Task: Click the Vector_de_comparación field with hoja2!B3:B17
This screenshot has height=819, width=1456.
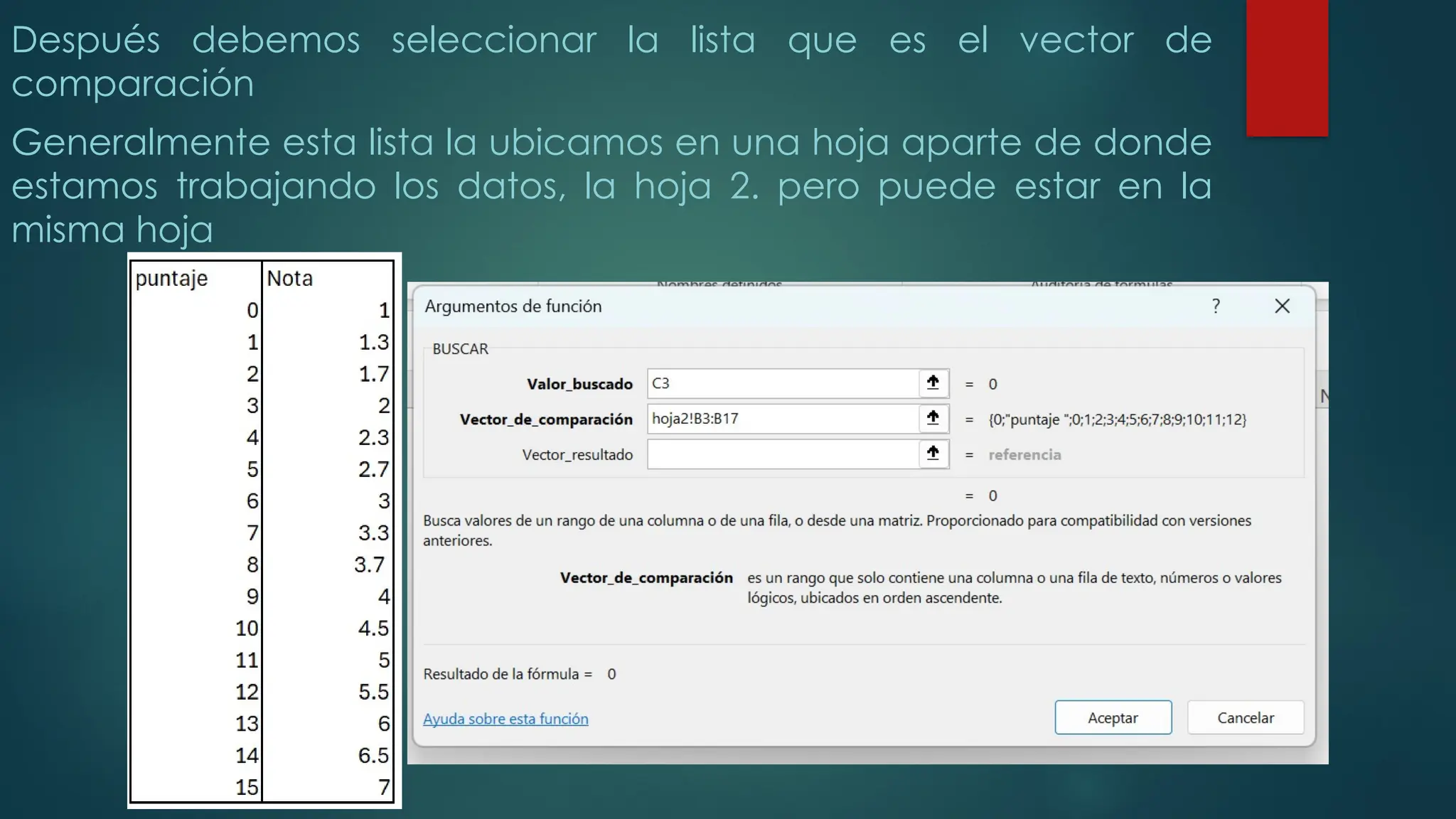Action: pos(783,419)
